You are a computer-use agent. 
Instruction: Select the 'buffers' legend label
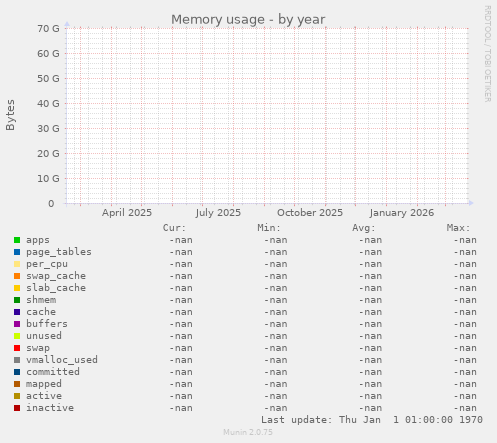47,324
